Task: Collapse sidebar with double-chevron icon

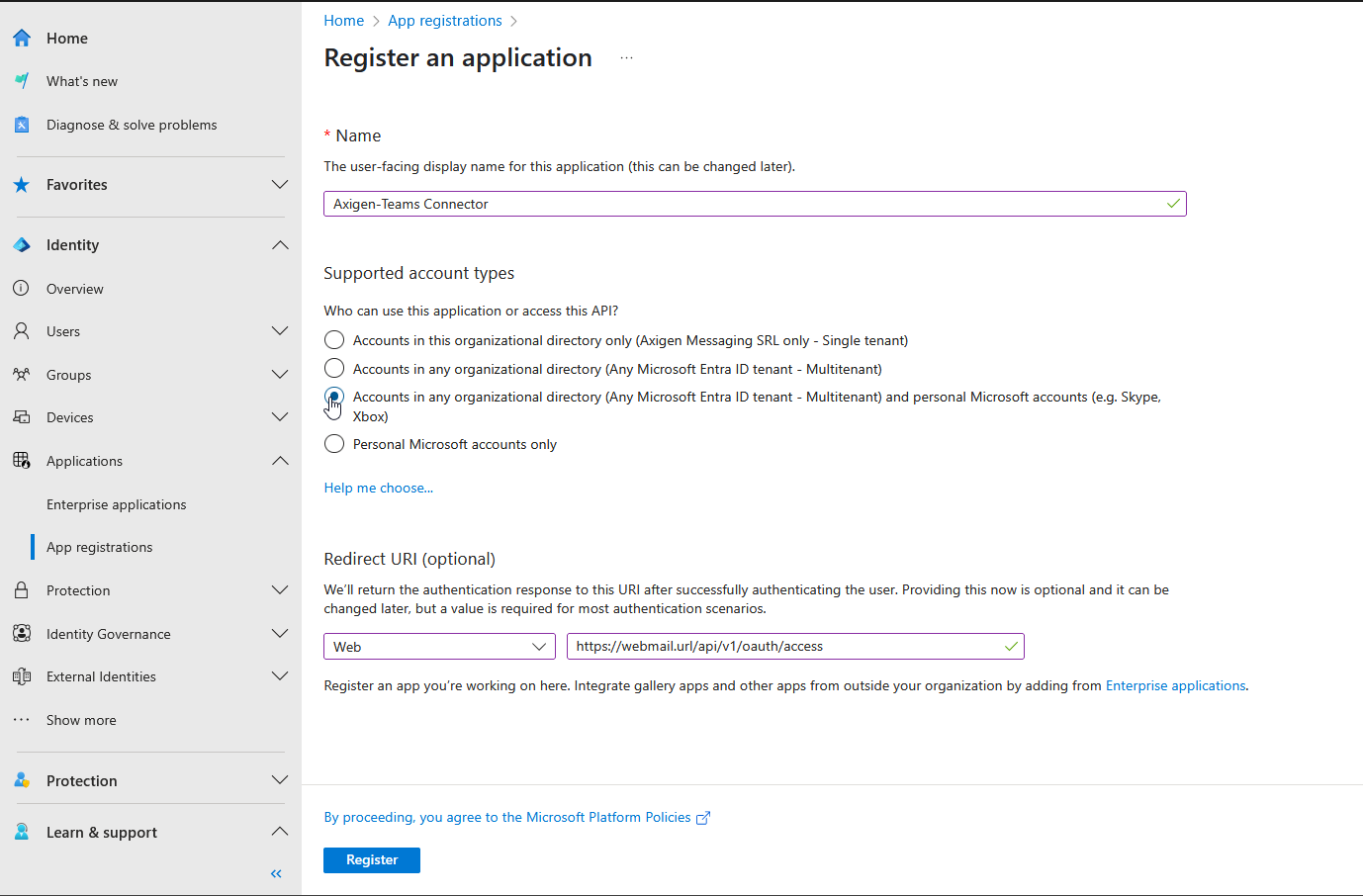Action: 276,873
